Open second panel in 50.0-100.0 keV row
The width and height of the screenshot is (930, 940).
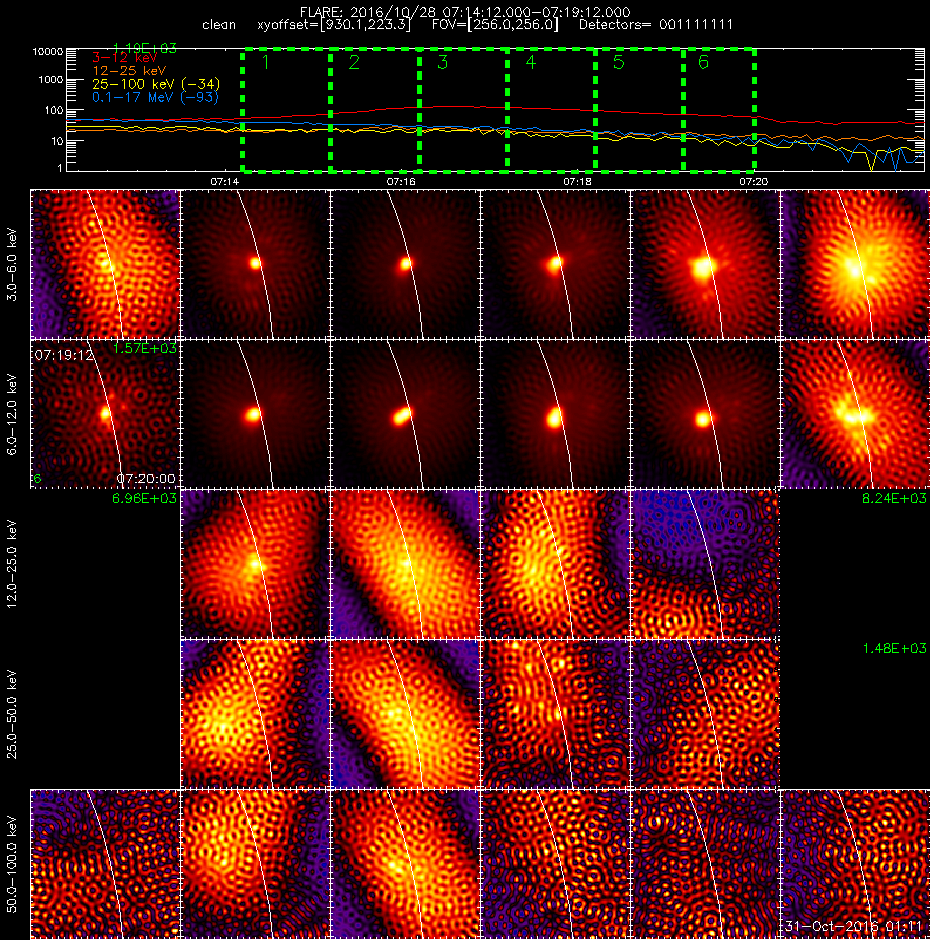point(255,864)
